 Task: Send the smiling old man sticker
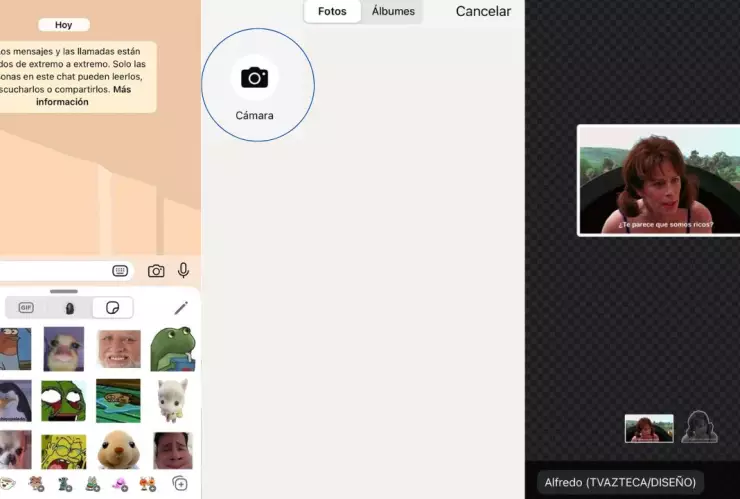point(118,349)
